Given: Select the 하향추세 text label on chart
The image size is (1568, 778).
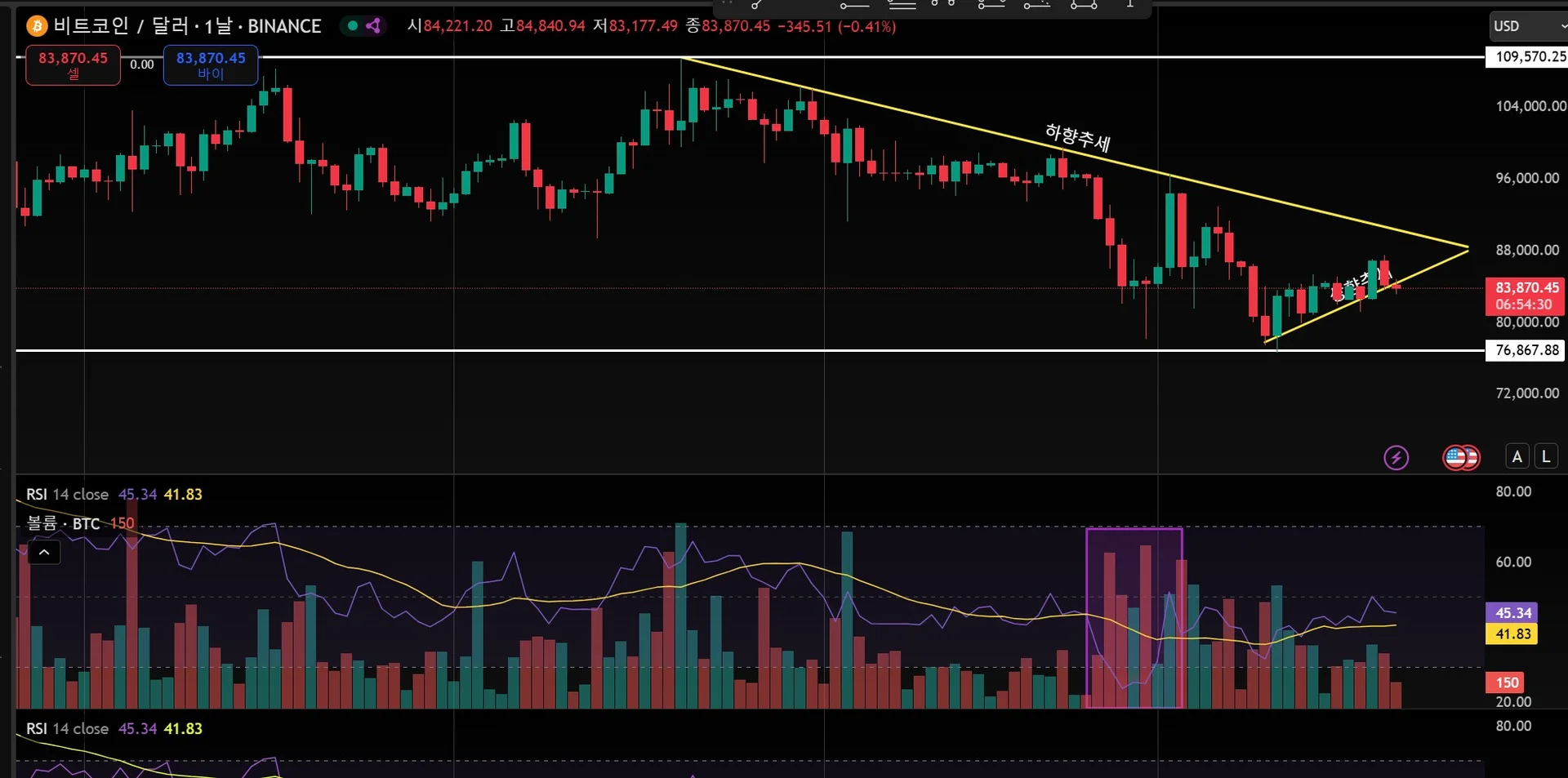Looking at the screenshot, I should click(x=1078, y=137).
